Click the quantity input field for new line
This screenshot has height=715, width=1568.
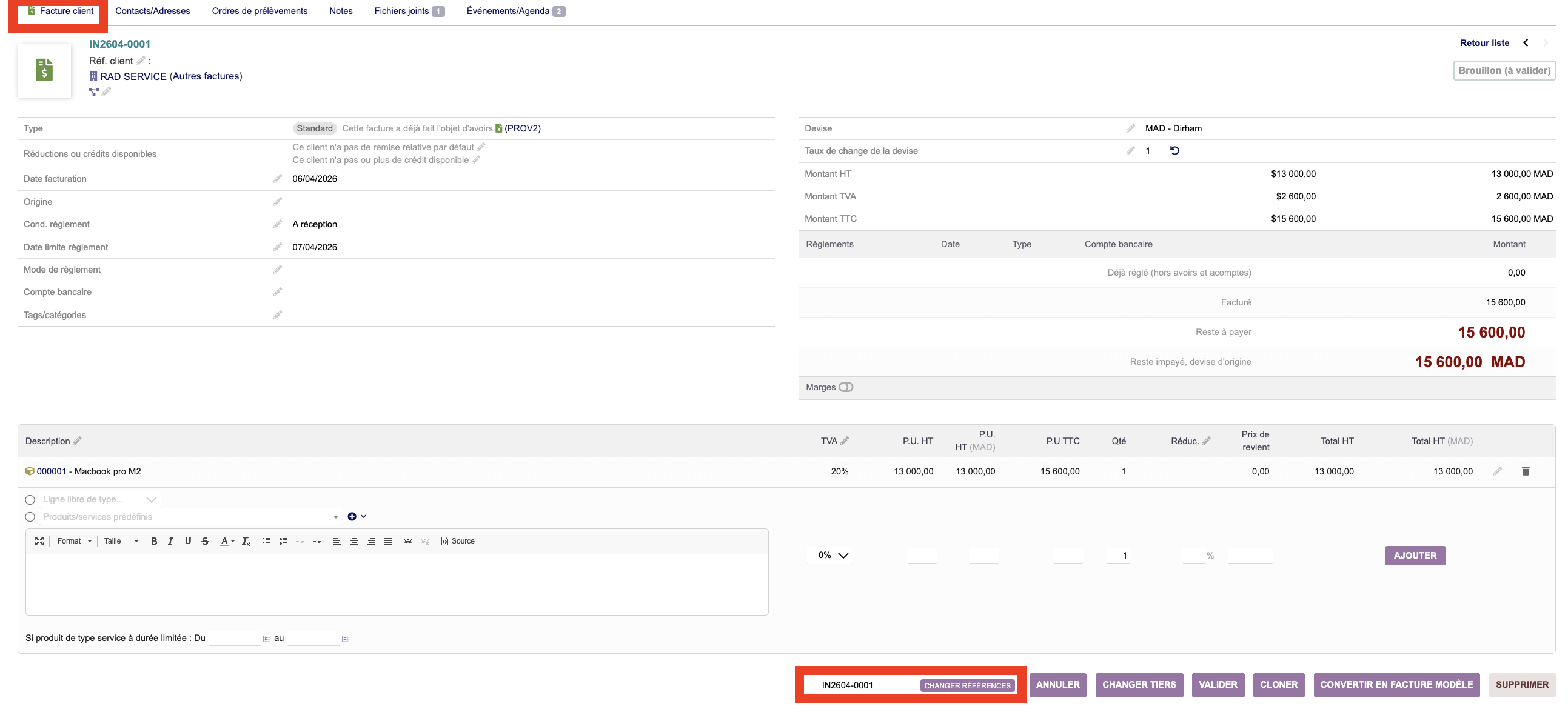pos(1117,555)
